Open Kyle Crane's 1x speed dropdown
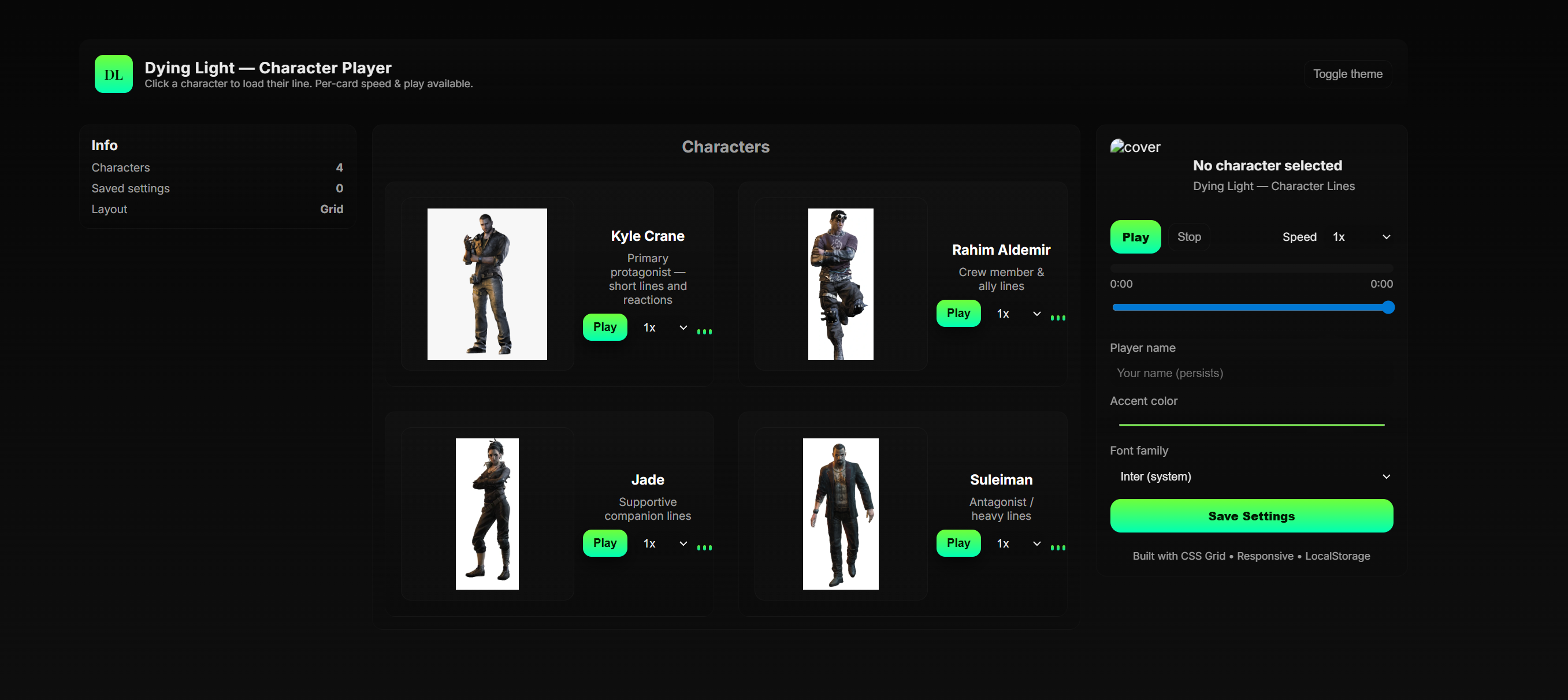 (x=664, y=327)
